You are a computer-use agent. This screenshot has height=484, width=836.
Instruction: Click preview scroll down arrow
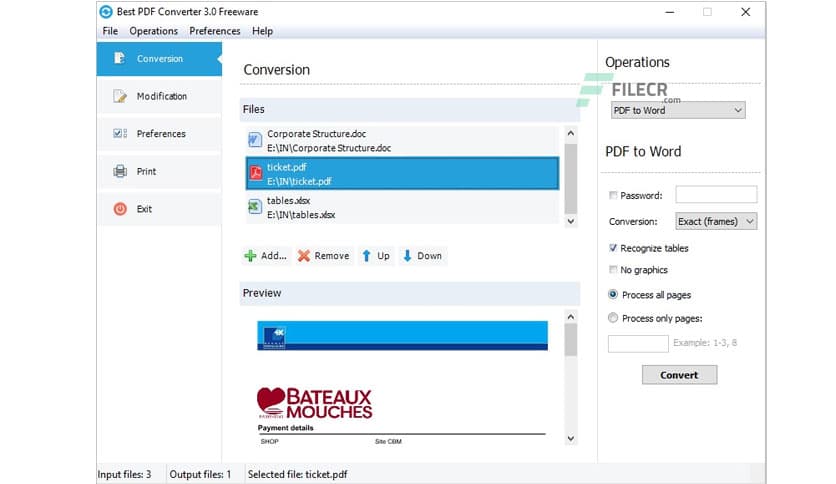point(570,439)
